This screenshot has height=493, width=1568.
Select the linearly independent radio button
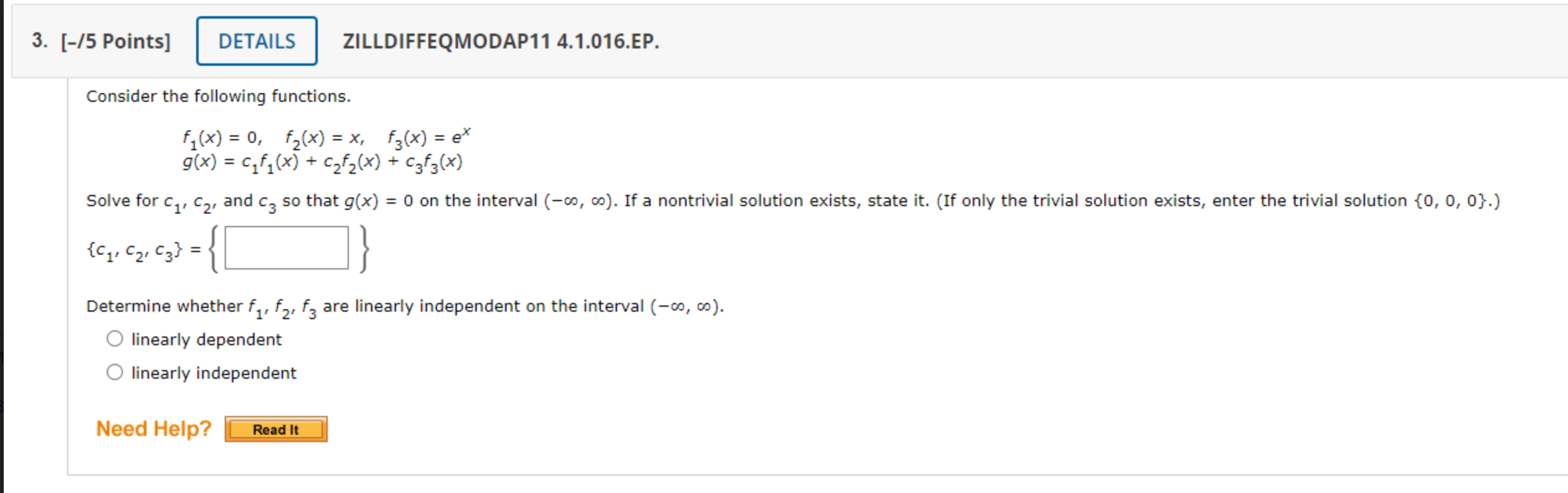tap(115, 371)
